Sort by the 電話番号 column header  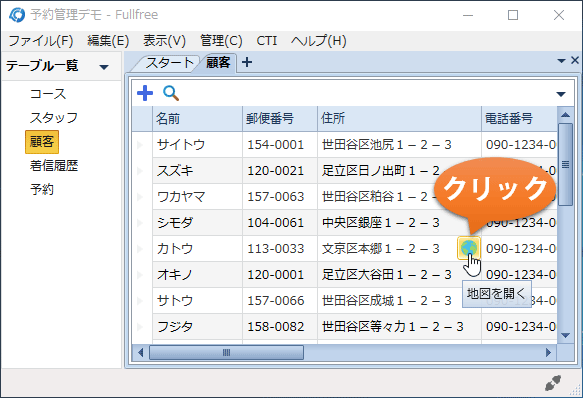[520, 119]
